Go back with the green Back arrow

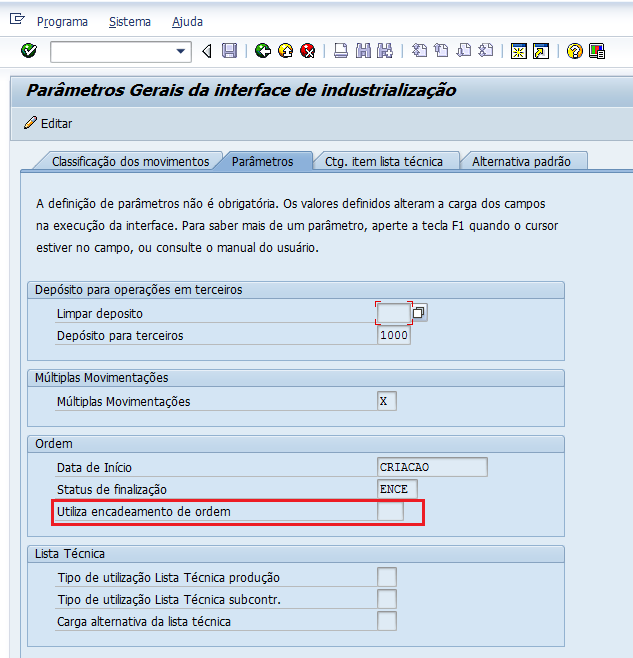pos(263,51)
